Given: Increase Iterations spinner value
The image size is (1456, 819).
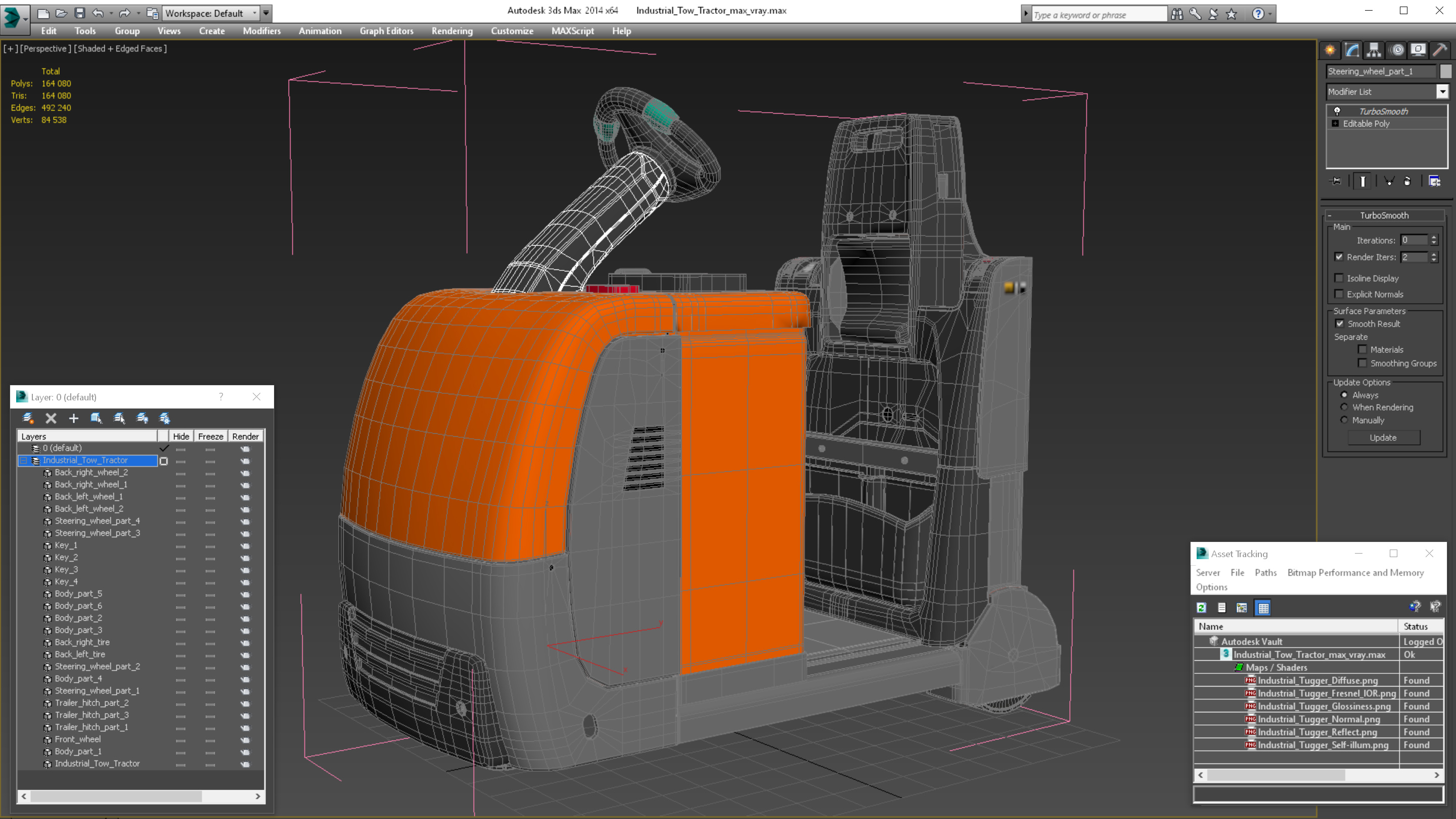Looking at the screenshot, I should coord(1434,238).
